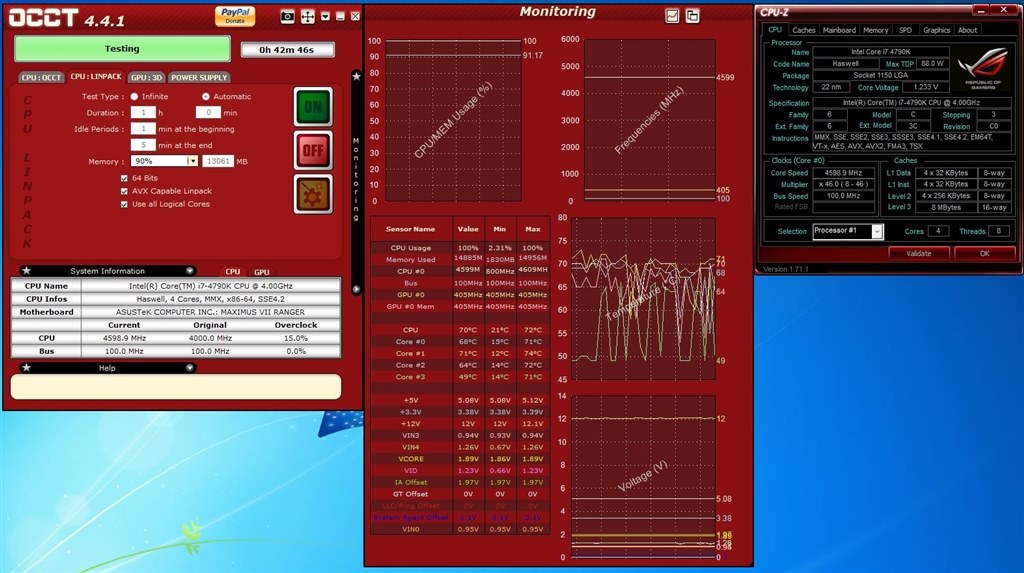Switch to the CPU:LINPACK tab
This screenshot has width=1024, height=573.
(96, 76)
